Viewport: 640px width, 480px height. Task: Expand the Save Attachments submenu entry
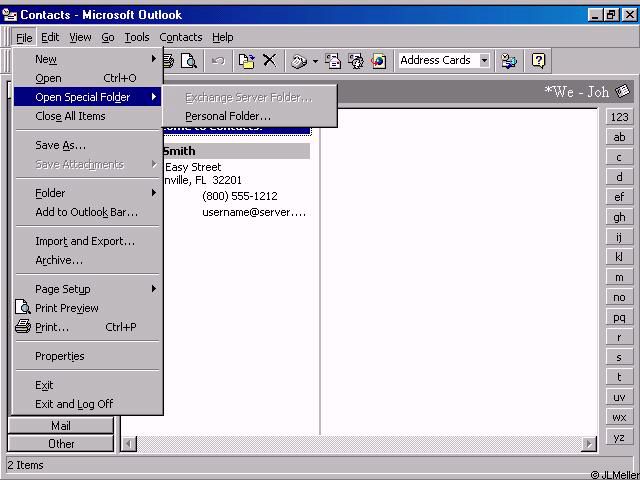[x=88, y=164]
